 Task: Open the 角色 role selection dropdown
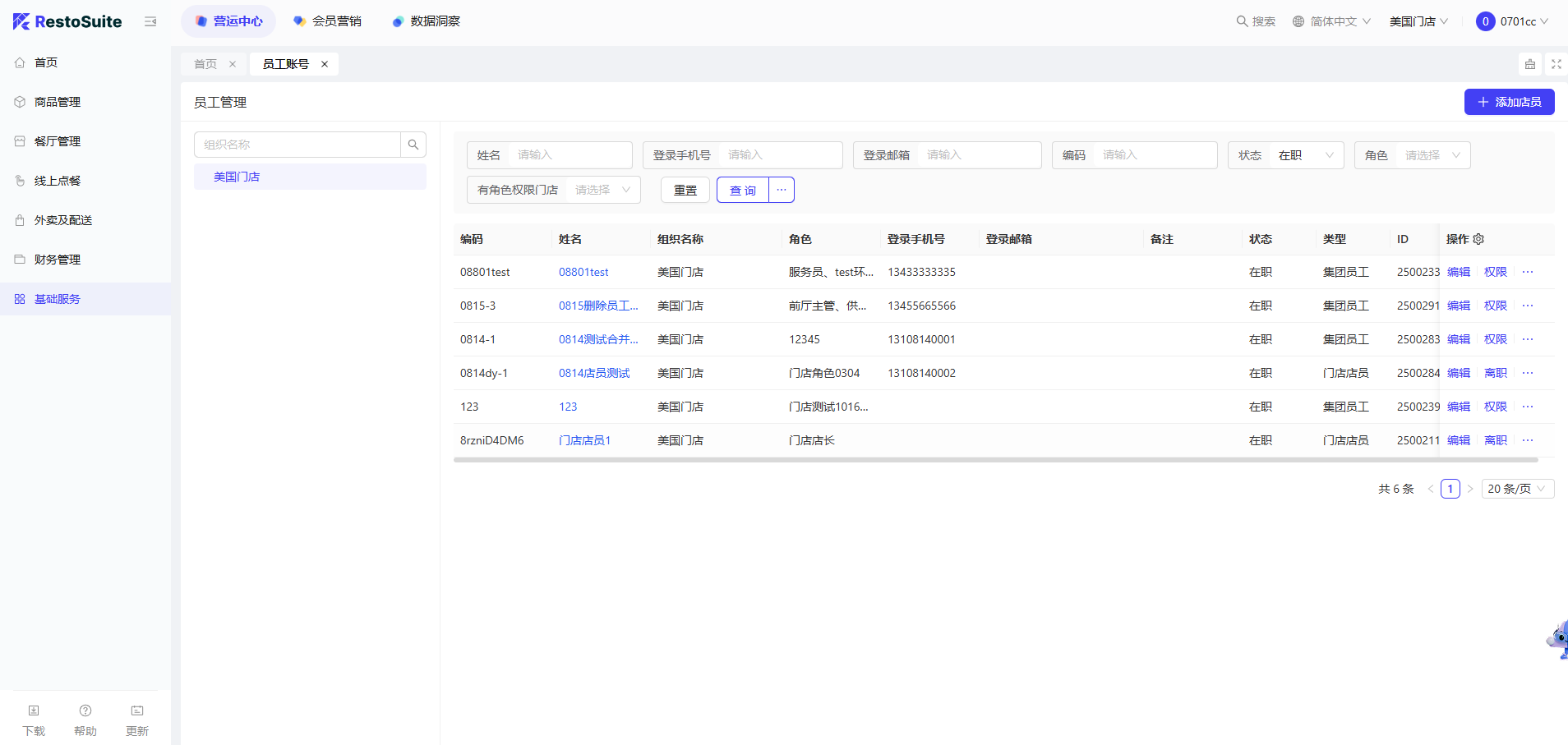[x=1432, y=155]
